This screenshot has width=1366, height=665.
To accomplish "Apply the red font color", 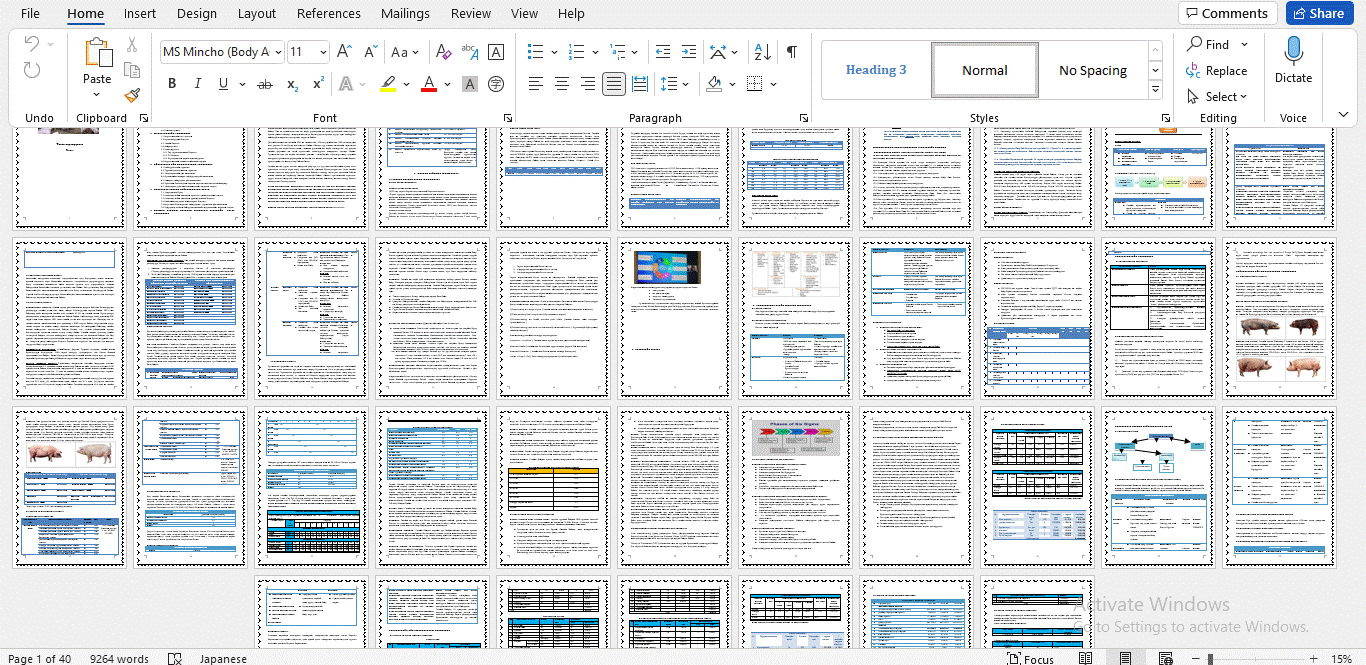I will click(429, 84).
